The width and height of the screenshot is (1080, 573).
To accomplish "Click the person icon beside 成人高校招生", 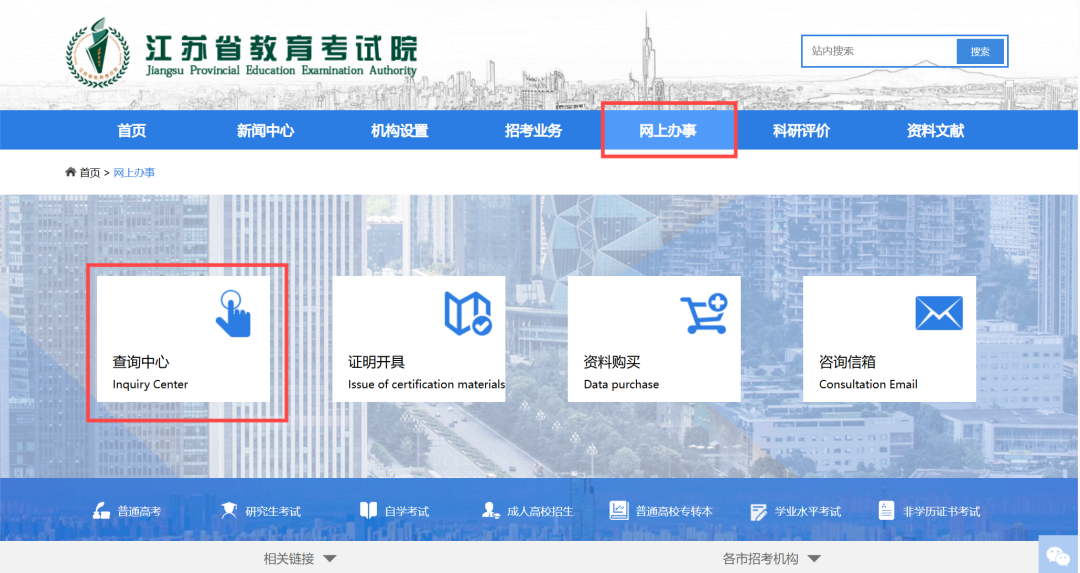I will coord(490,510).
